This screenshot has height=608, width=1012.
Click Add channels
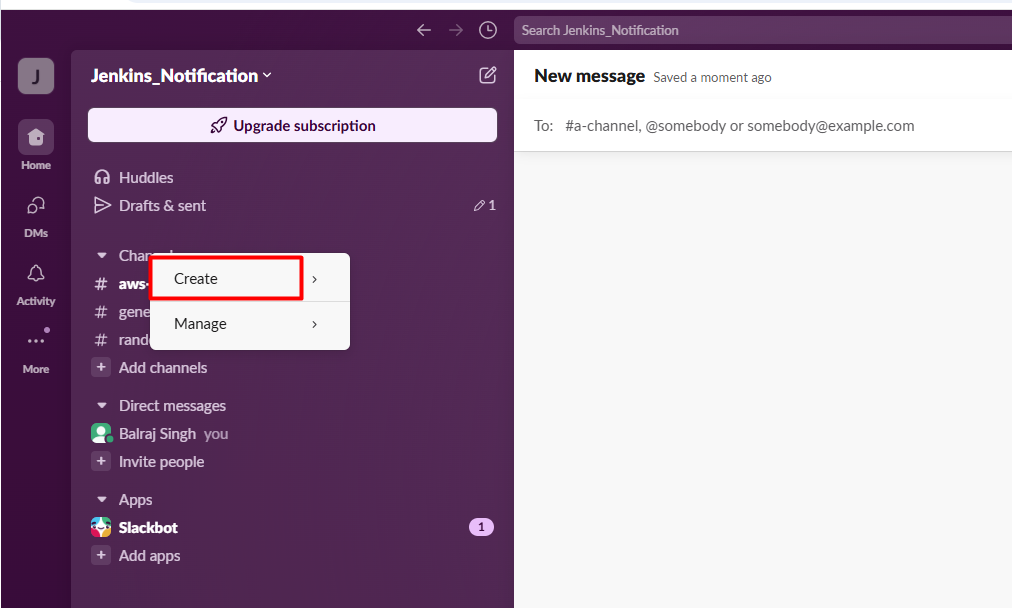tap(163, 368)
